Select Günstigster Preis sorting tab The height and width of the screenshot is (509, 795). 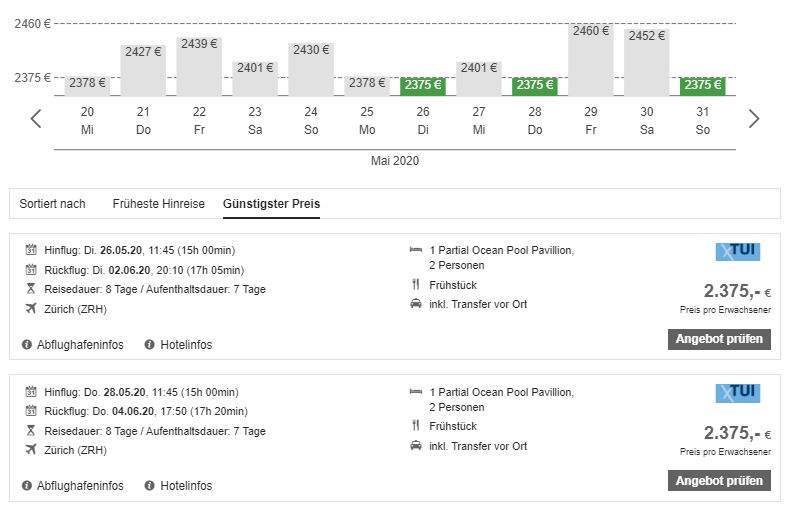coord(271,204)
